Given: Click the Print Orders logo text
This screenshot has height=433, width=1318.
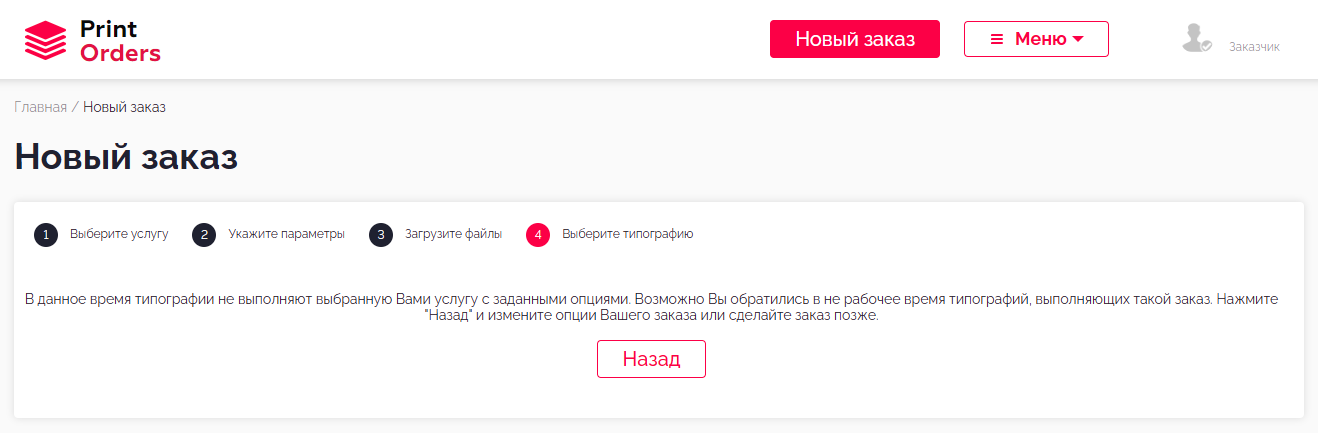Looking at the screenshot, I should [119, 41].
